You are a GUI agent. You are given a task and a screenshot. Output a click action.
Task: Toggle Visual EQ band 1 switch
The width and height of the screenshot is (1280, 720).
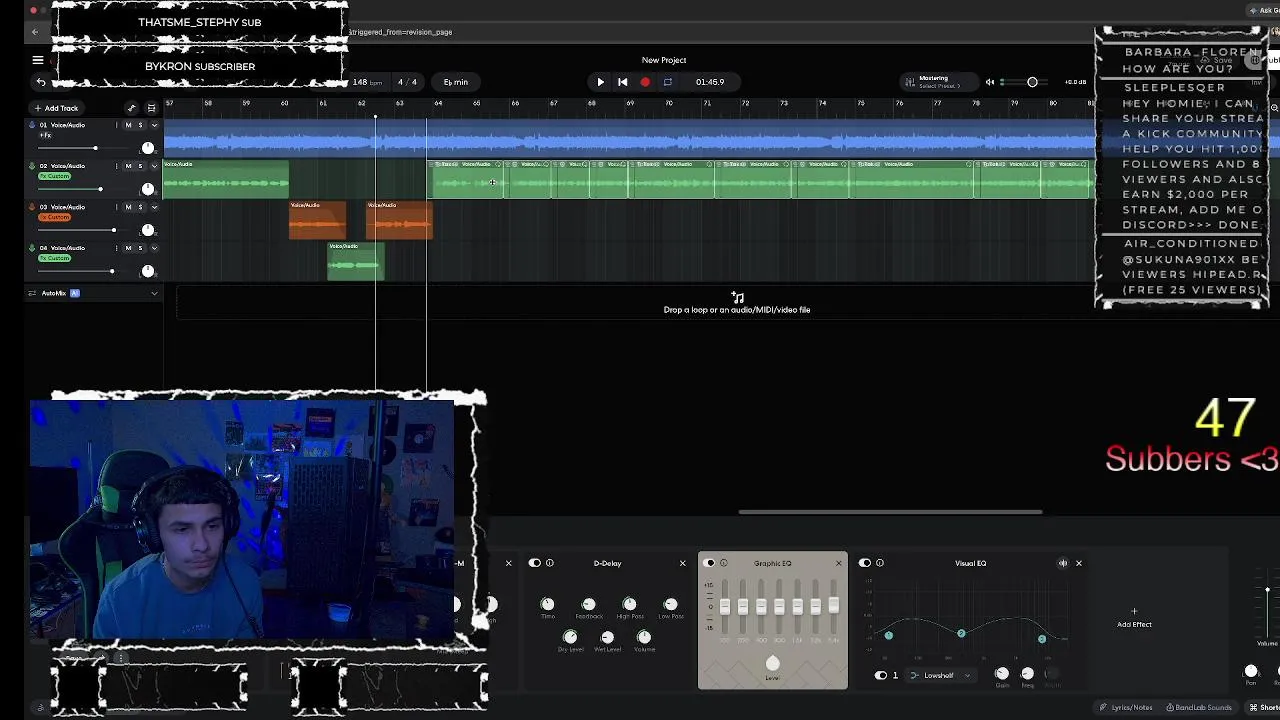coord(881,675)
